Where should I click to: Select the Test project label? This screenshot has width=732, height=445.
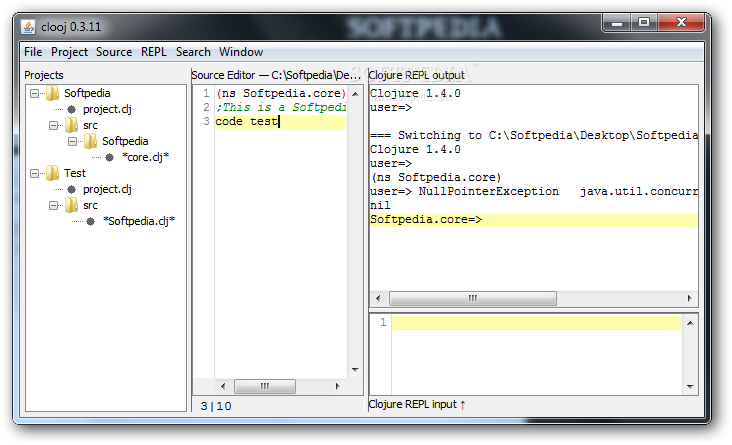pyautogui.click(x=75, y=173)
